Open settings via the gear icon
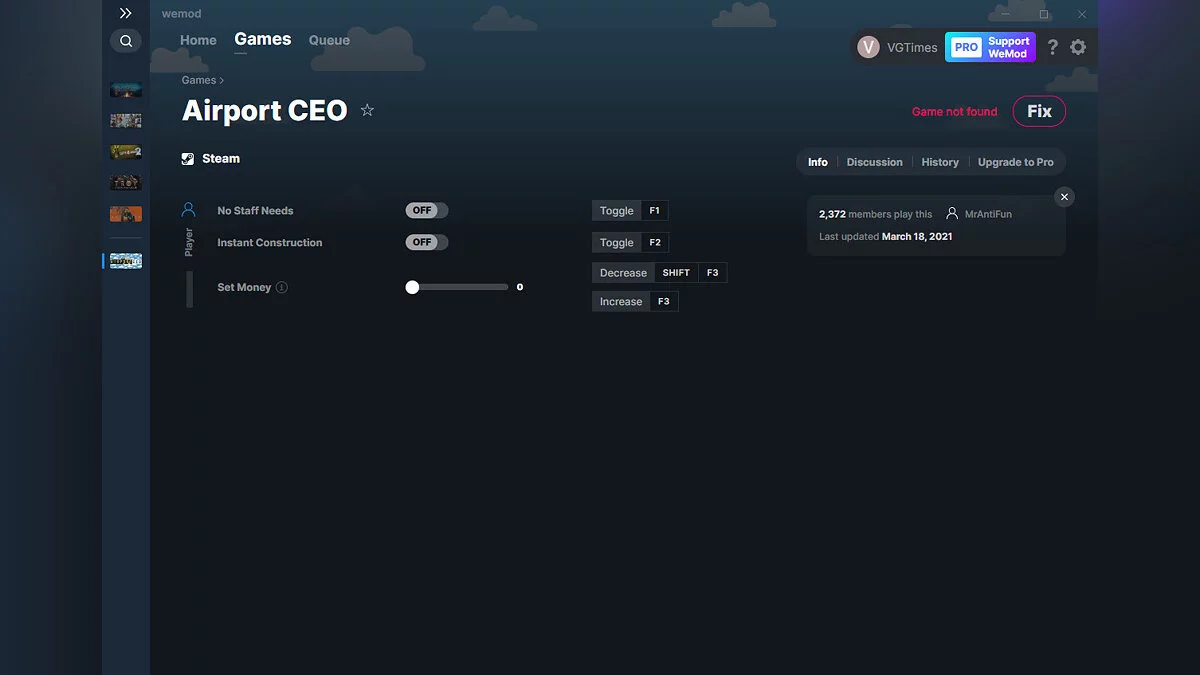 (x=1078, y=47)
